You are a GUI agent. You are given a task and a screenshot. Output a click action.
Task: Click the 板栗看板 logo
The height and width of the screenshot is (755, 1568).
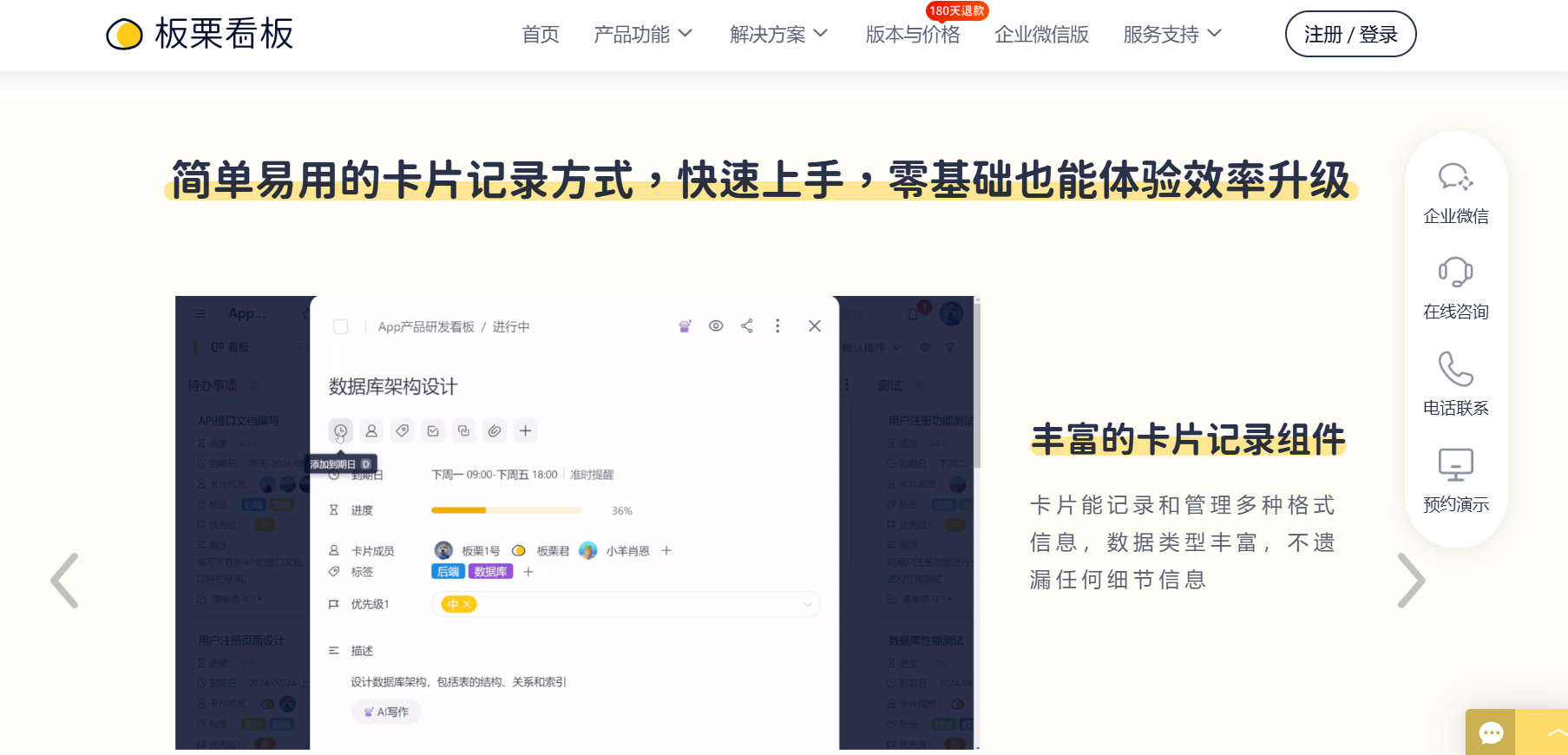200,34
